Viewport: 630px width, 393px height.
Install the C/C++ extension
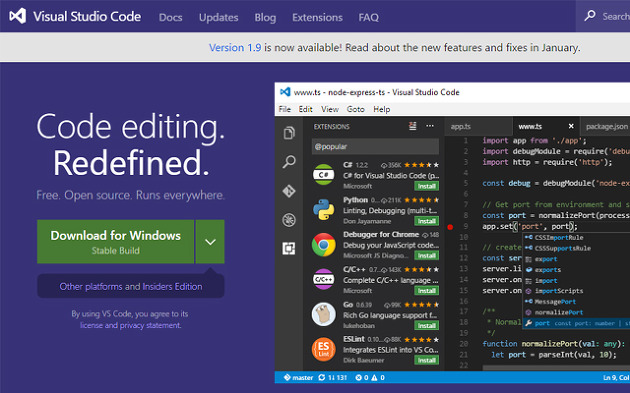coord(426,291)
